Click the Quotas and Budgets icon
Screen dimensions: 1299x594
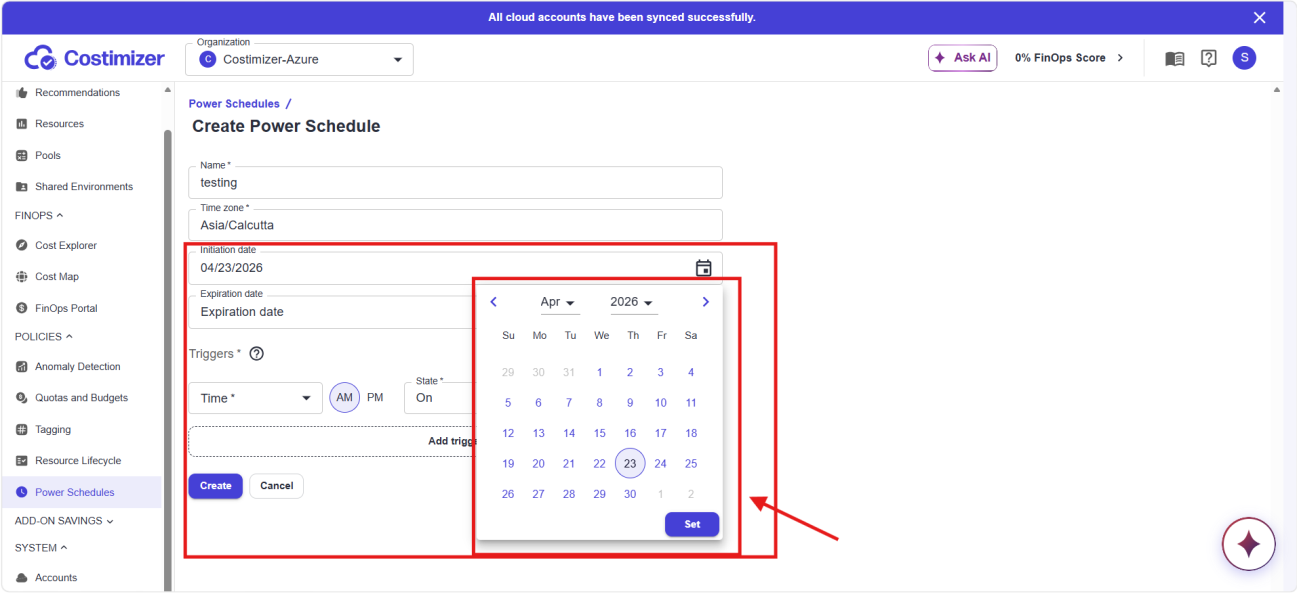(22, 398)
